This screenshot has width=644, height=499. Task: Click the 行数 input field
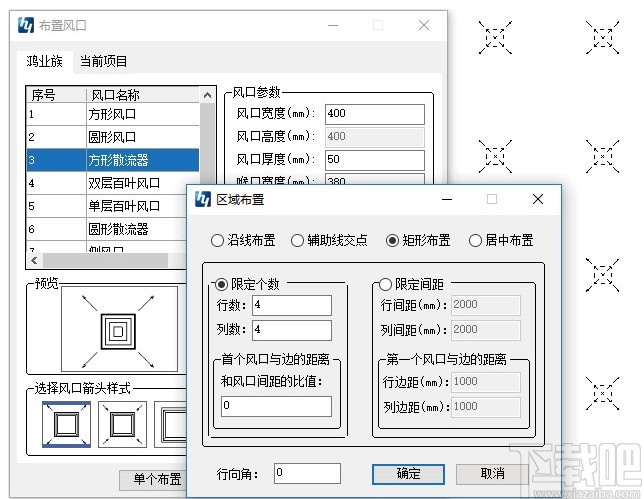click(x=292, y=305)
